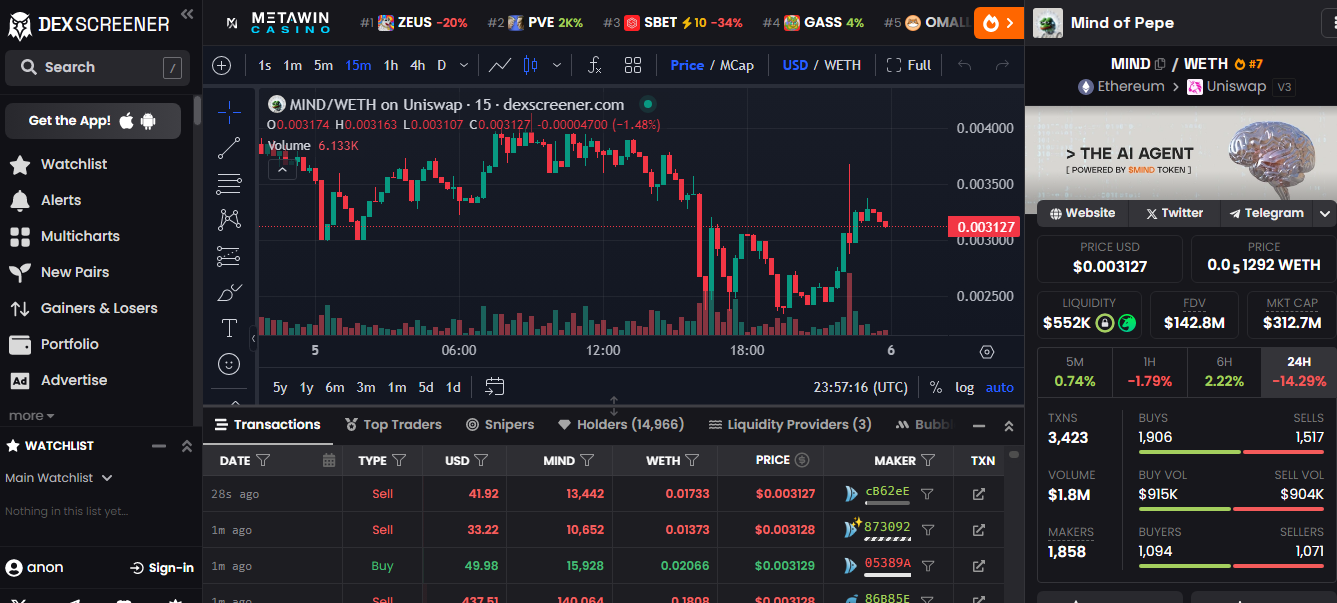Switch chart to Full screen

pos(909,65)
